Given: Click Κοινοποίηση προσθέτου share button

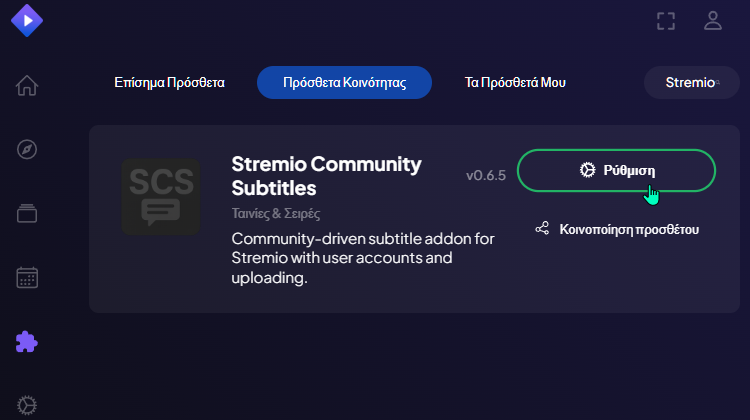Looking at the screenshot, I should pos(616,229).
